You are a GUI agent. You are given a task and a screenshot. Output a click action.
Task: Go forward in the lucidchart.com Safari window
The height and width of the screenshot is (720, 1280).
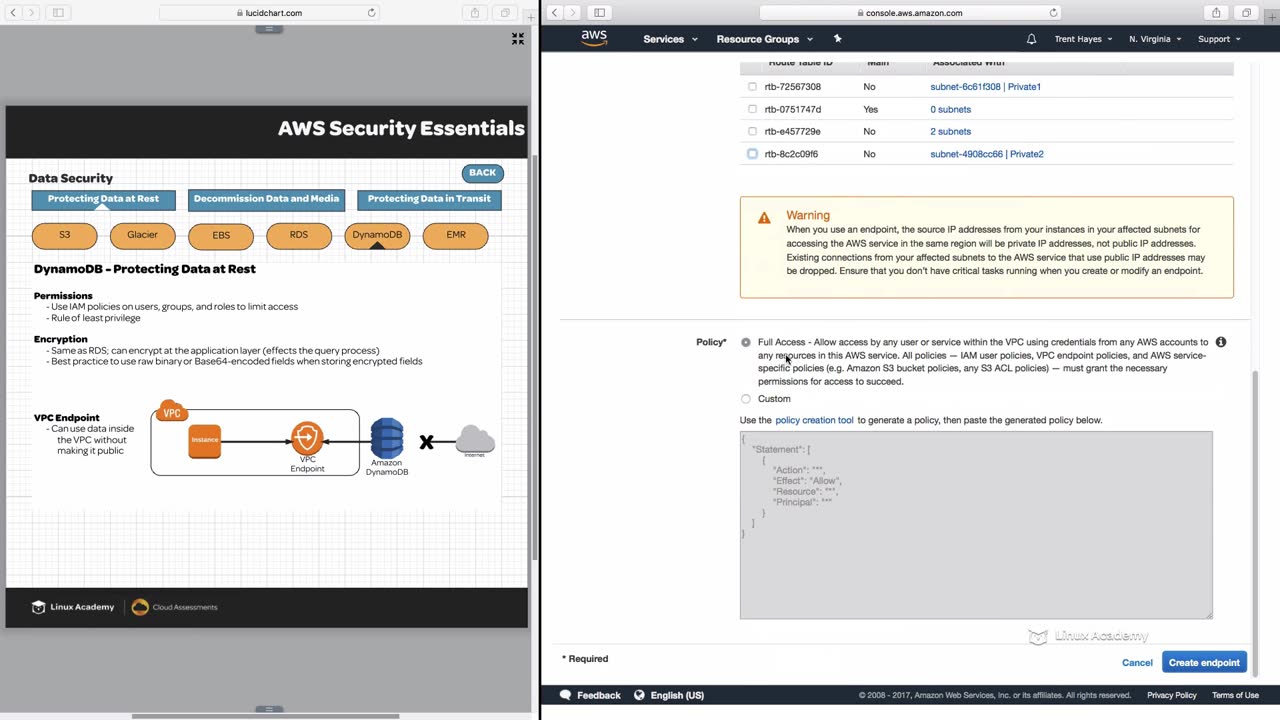tap(31, 13)
